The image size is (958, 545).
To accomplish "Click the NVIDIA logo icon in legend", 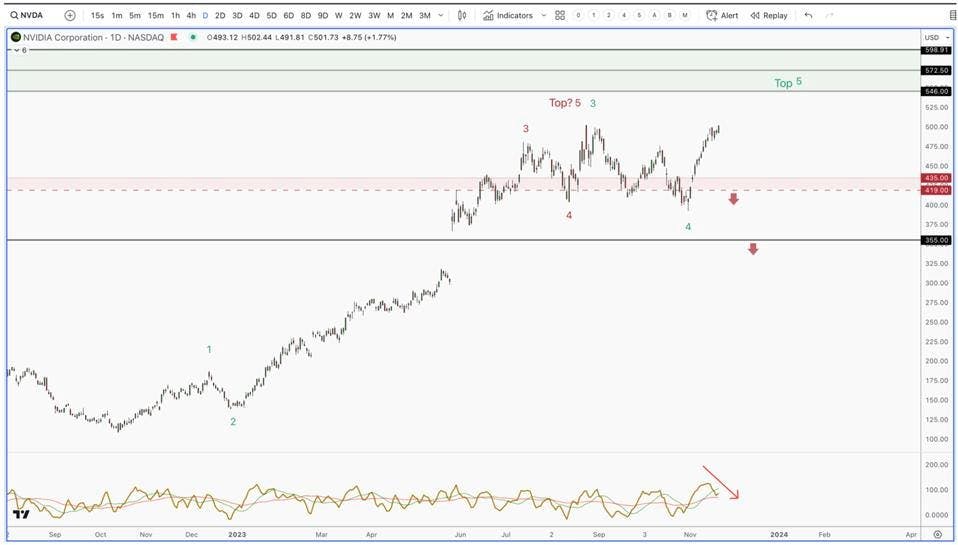I will click(x=16, y=37).
